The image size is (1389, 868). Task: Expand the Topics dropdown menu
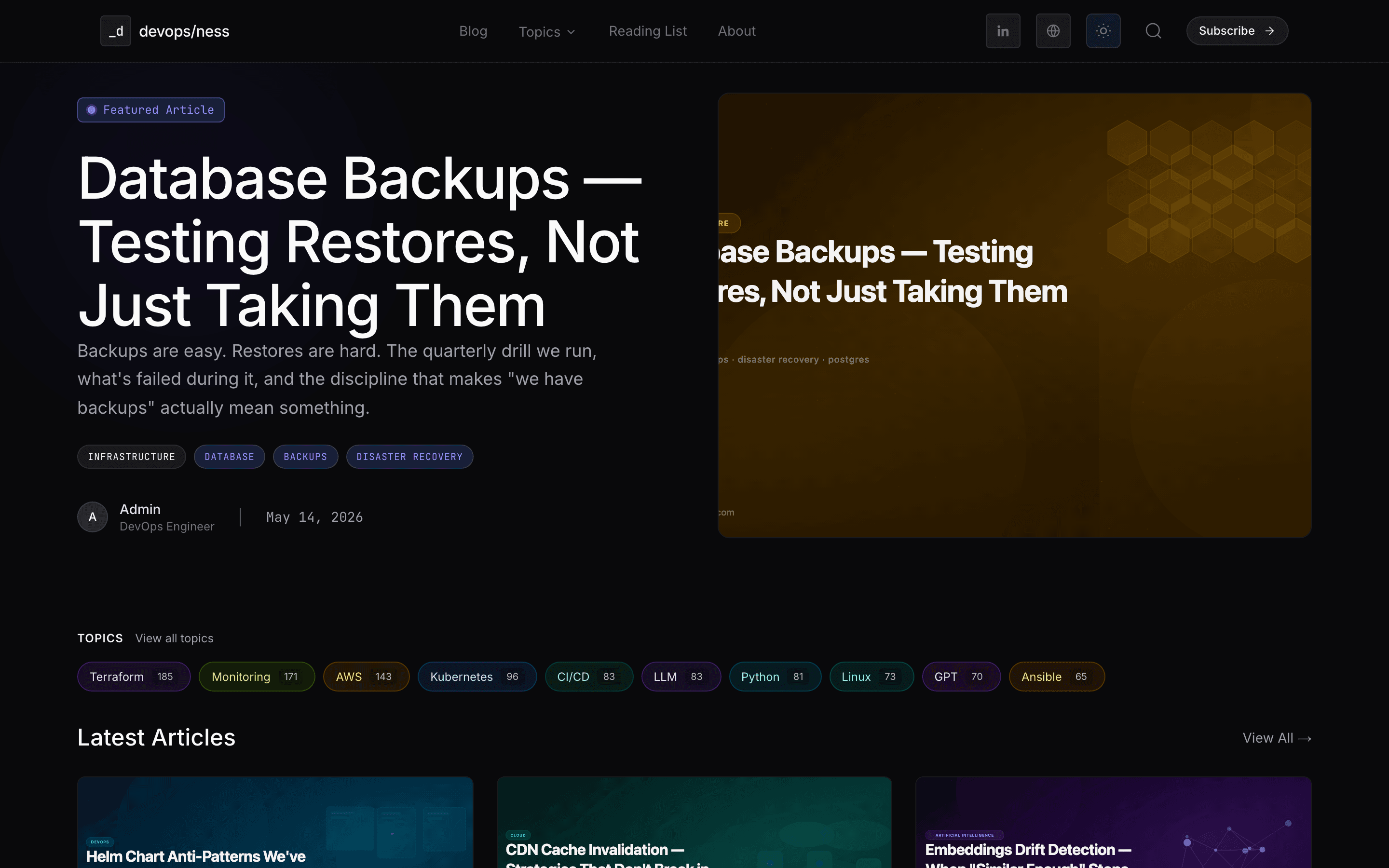[x=547, y=31]
